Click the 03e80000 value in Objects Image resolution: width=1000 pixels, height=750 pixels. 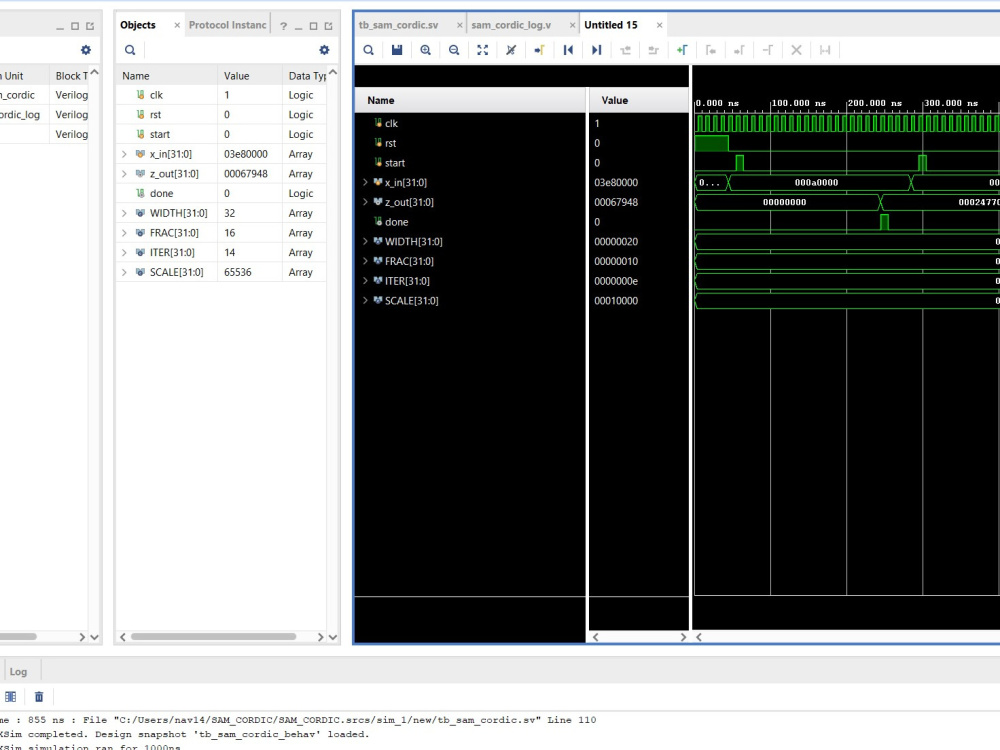(x=246, y=154)
